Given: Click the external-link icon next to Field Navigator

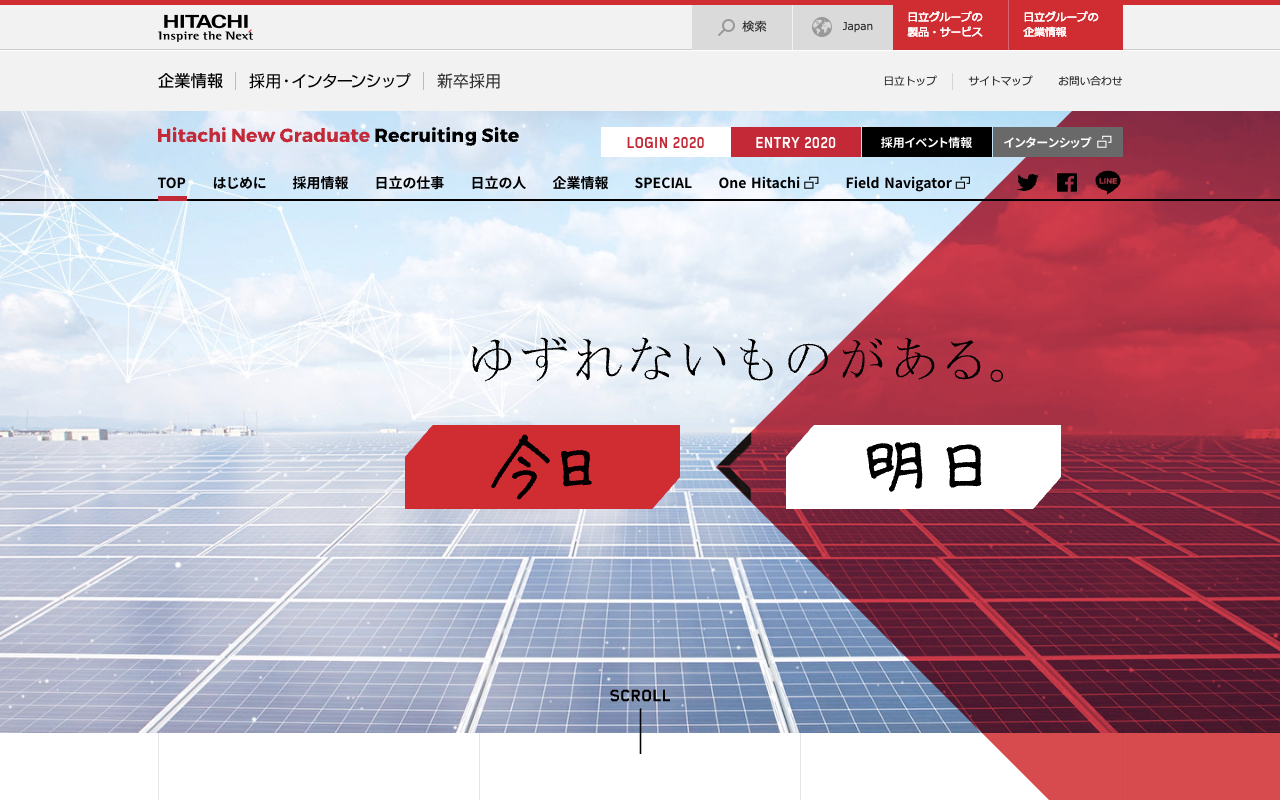Looking at the screenshot, I should pyautogui.click(x=964, y=183).
